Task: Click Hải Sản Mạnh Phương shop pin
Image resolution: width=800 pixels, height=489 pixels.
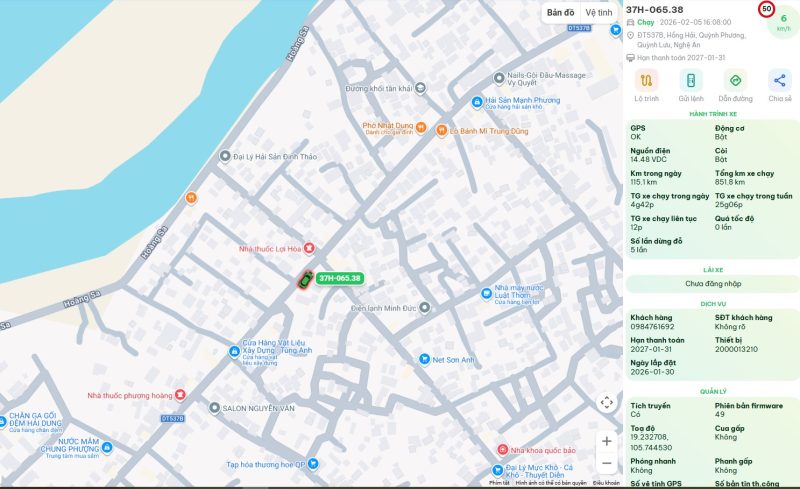Action: pyautogui.click(x=476, y=102)
